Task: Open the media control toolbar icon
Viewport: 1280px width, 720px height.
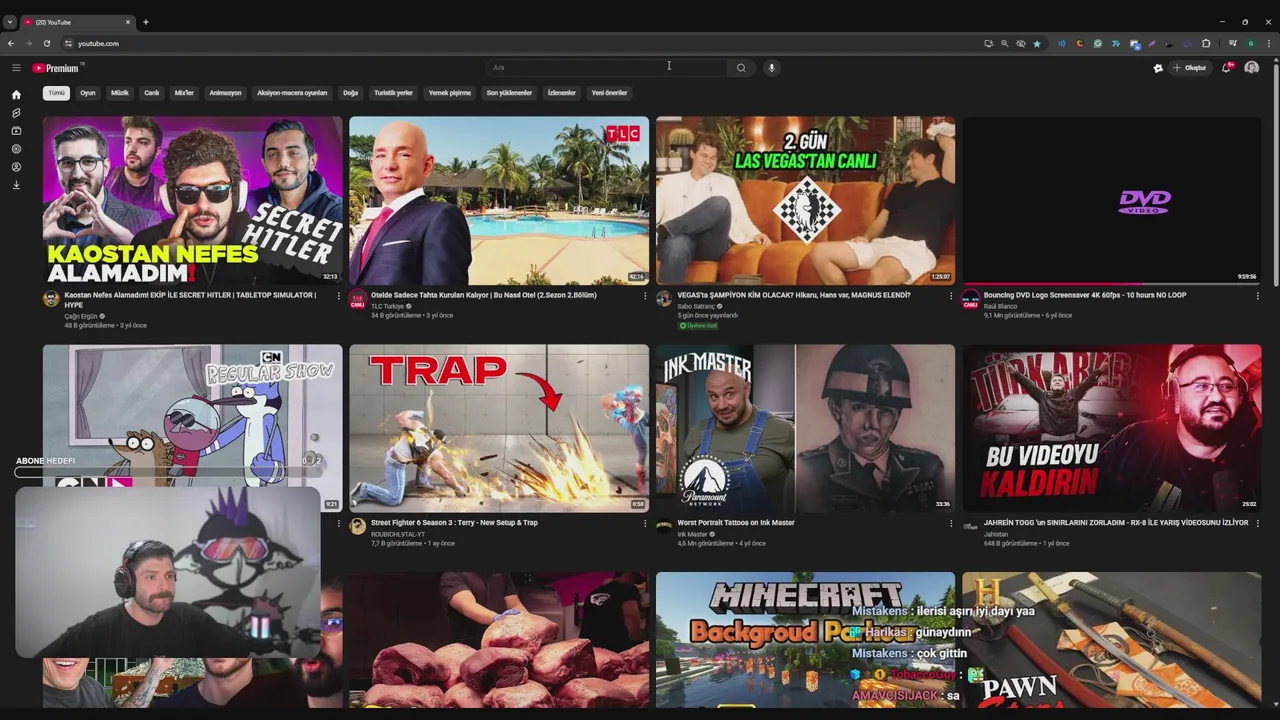Action: click(1232, 43)
